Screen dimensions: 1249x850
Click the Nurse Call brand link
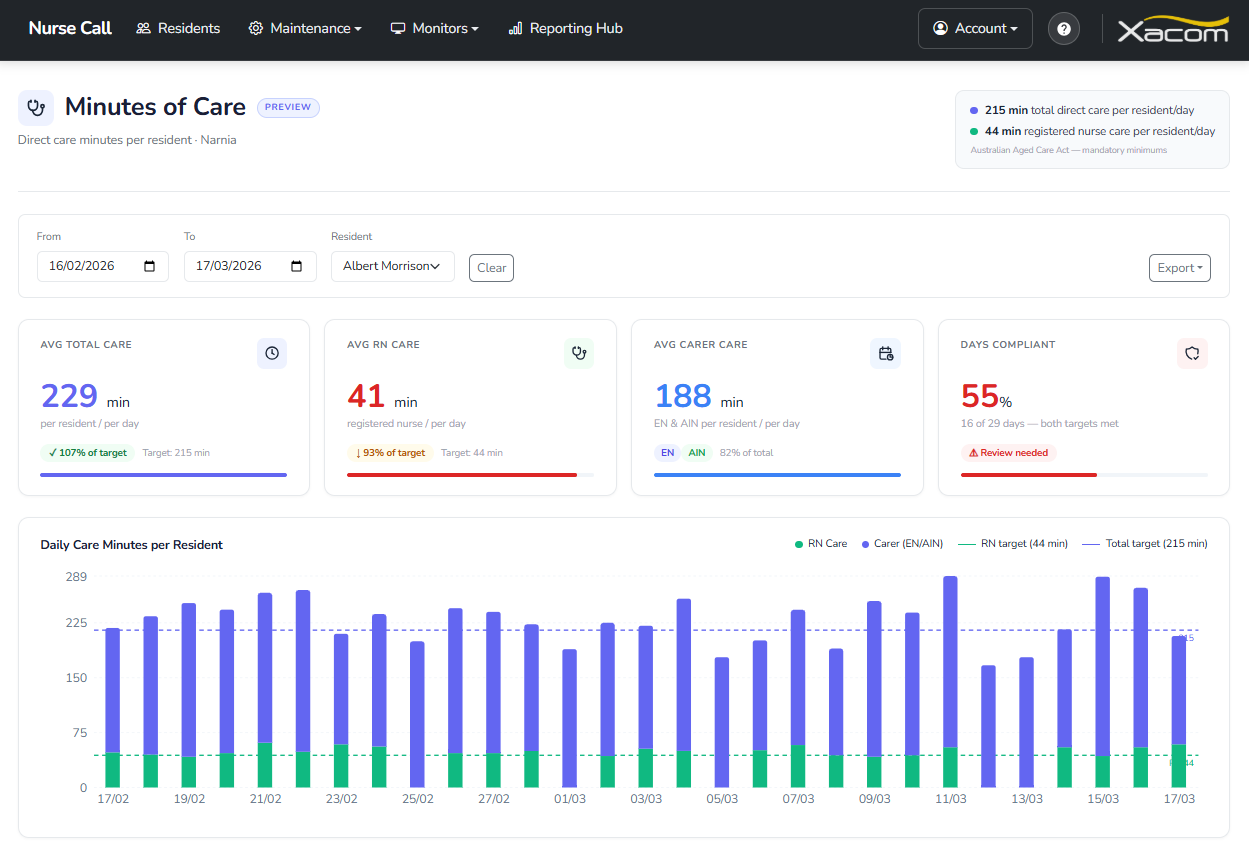pyautogui.click(x=70, y=29)
